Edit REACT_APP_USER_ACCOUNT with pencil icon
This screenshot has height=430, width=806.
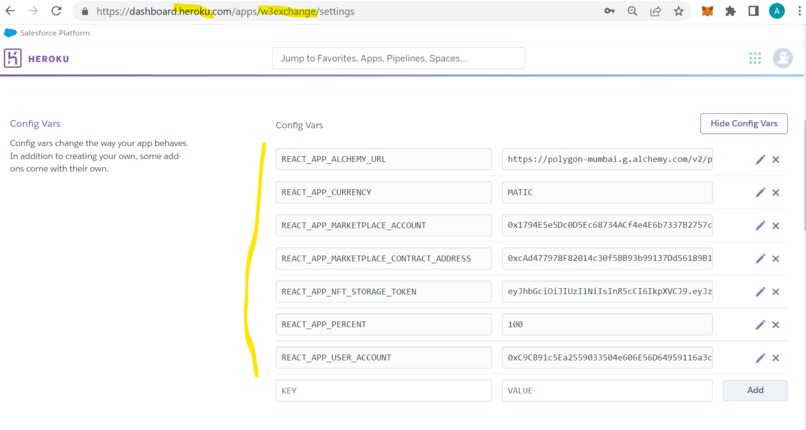tap(760, 358)
